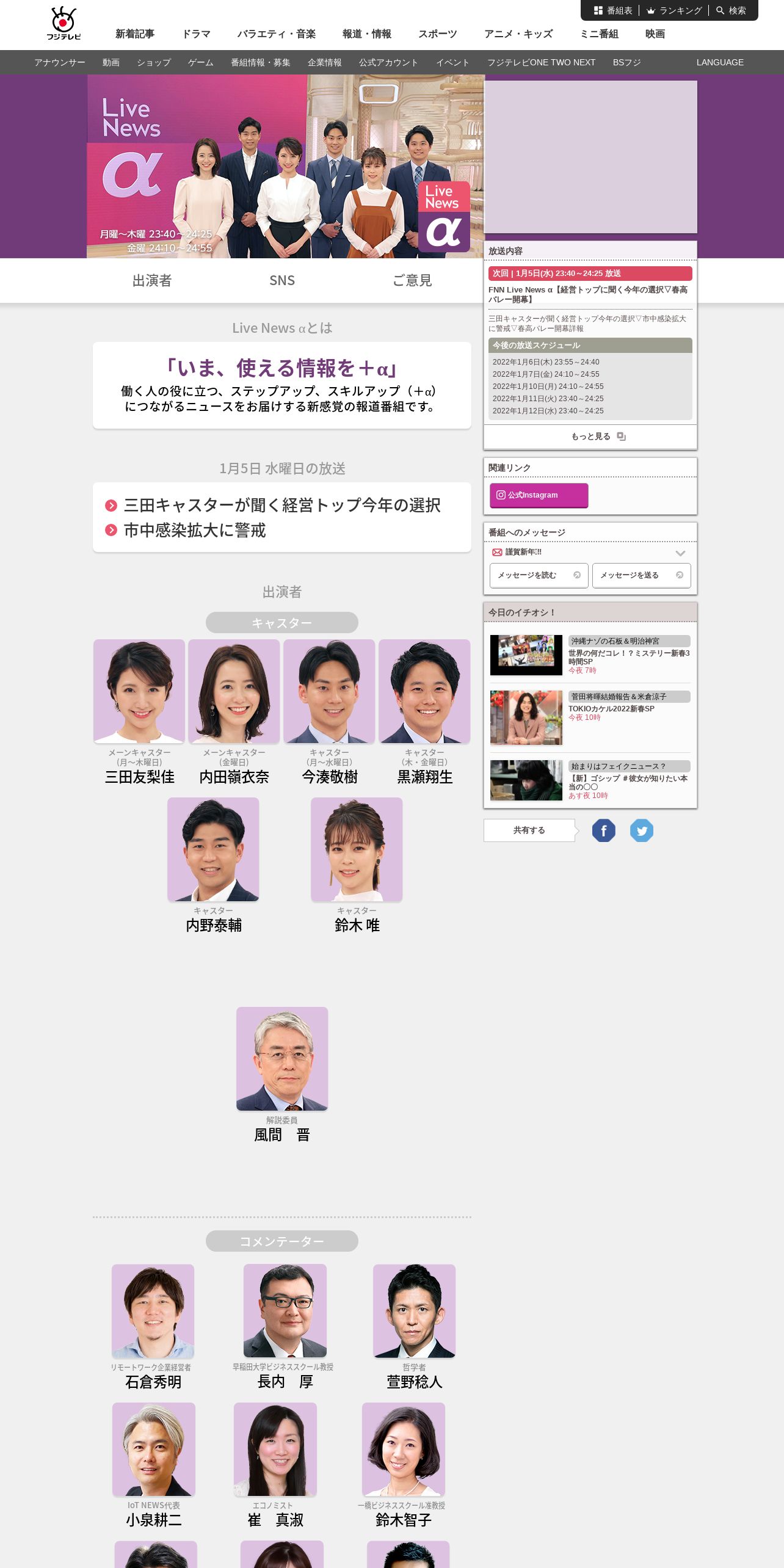Open バラエティ・音楽 in main navigation
Screen dimensions: 784x1568
[x=277, y=34]
